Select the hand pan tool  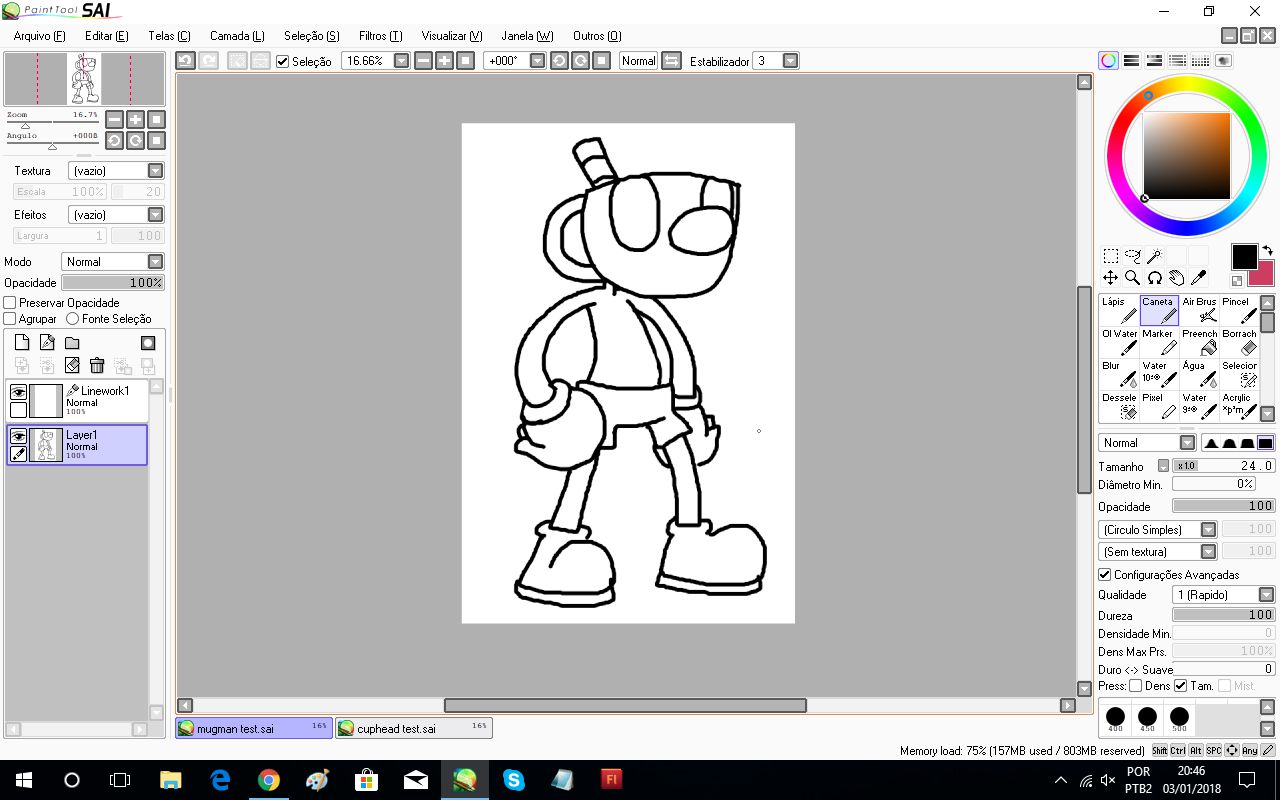[x=1176, y=278]
